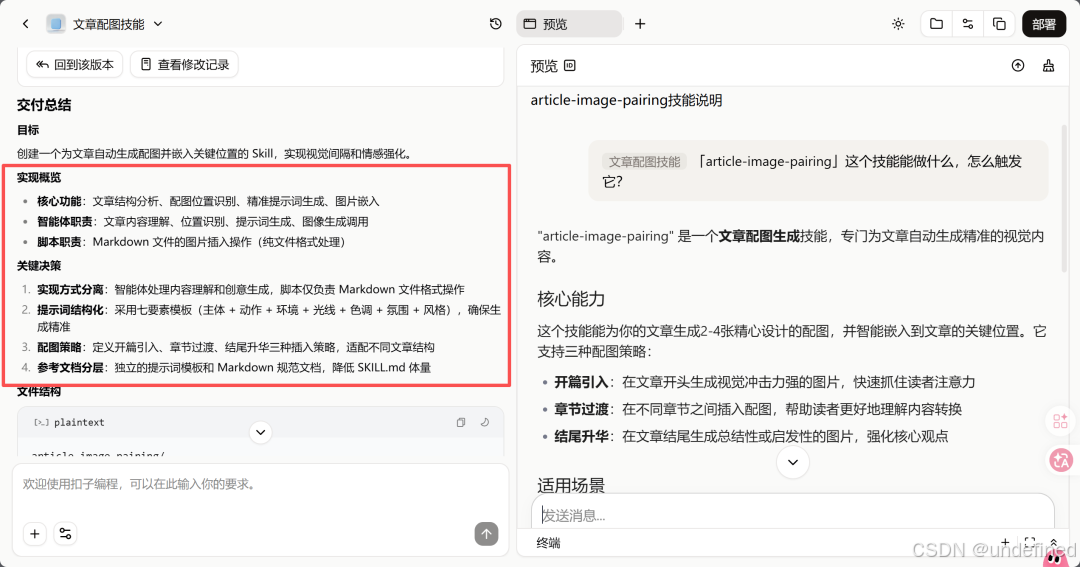The width and height of the screenshot is (1080, 567).
Task: Click the ID icon next to 预览 title
Action: point(570,65)
